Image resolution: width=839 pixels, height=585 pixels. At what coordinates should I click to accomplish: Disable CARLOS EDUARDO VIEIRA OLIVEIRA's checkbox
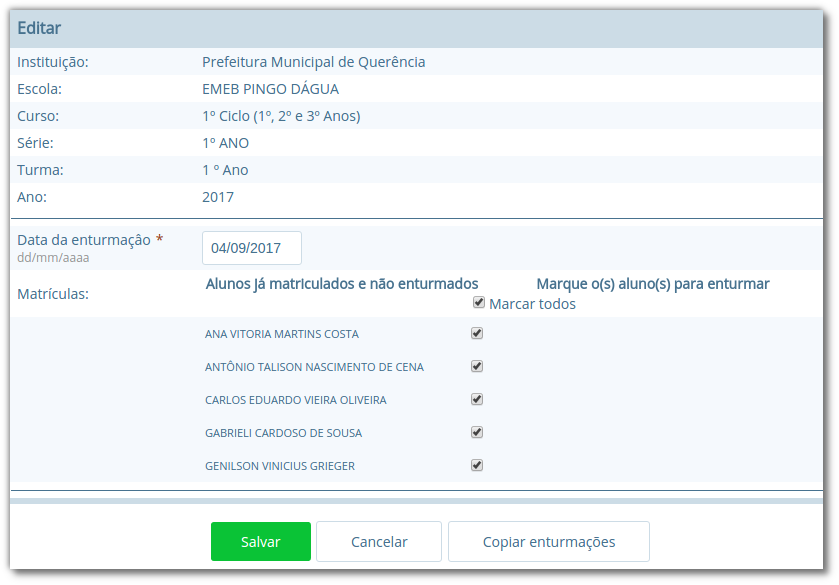477,398
